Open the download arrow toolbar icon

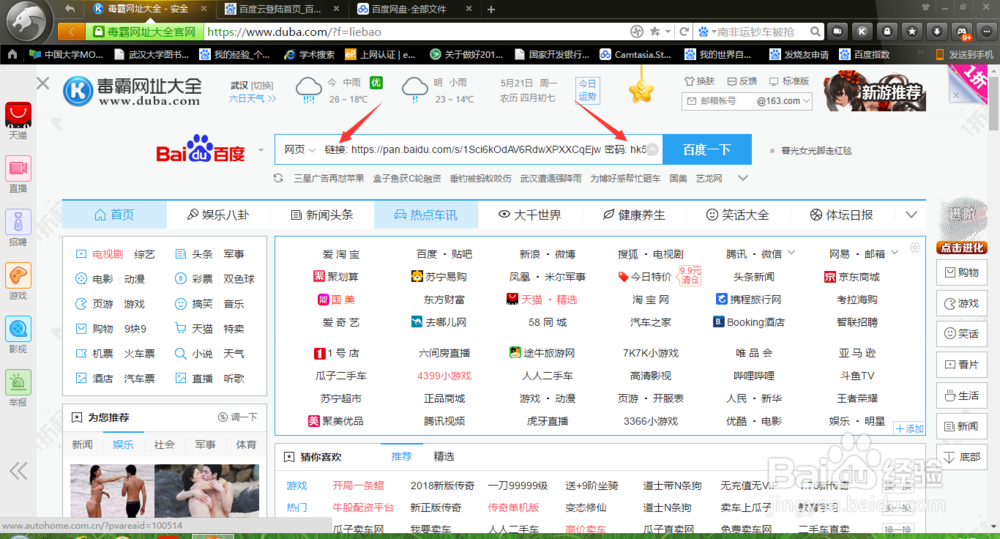pyautogui.click(x=936, y=31)
